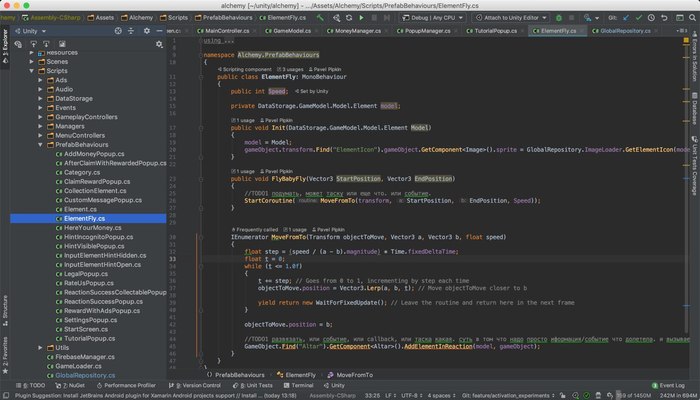
Task: Open Database tool window on right edge
Action: pyautogui.click(x=694, y=110)
